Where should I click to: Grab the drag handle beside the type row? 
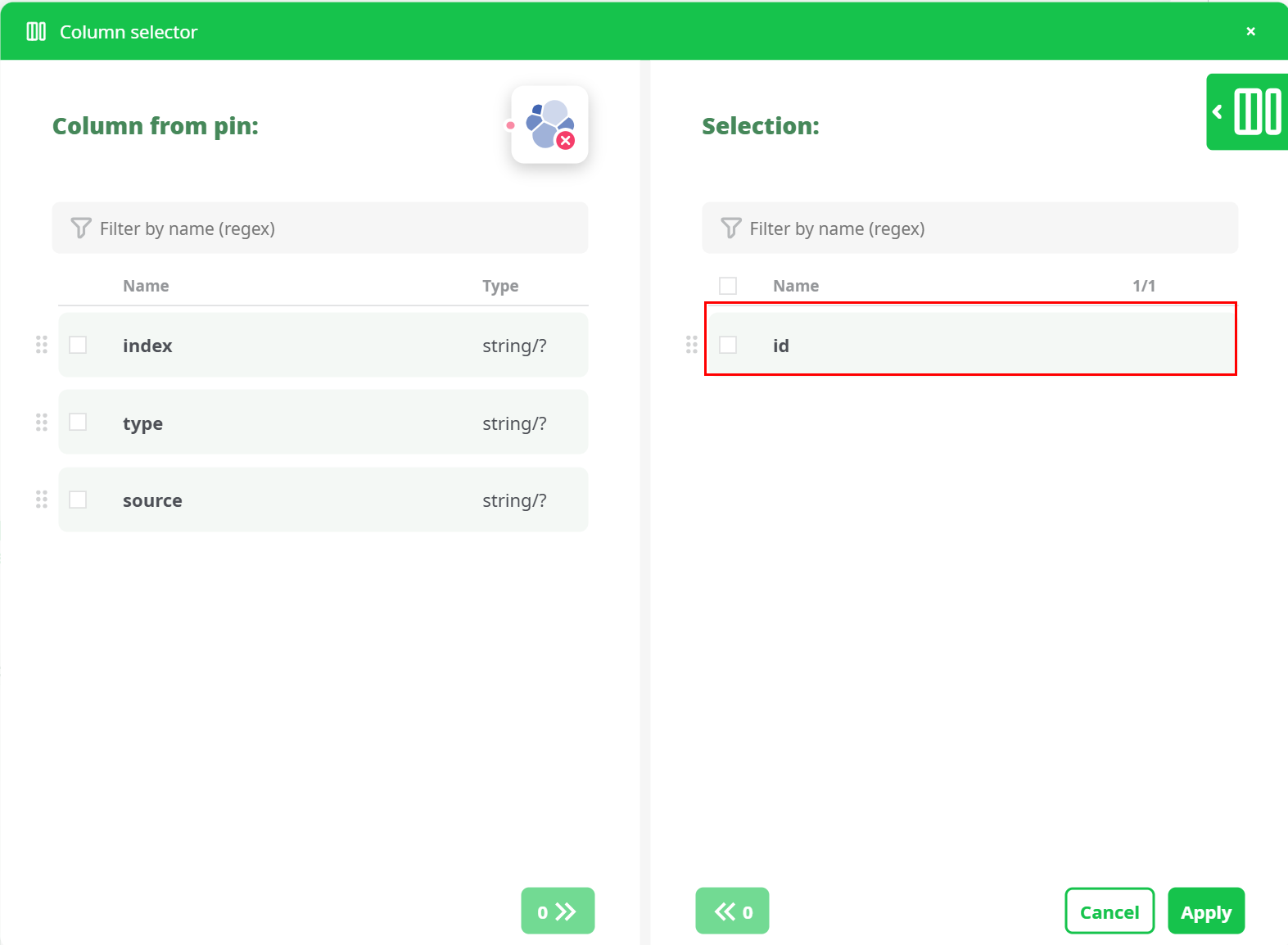pos(41,423)
